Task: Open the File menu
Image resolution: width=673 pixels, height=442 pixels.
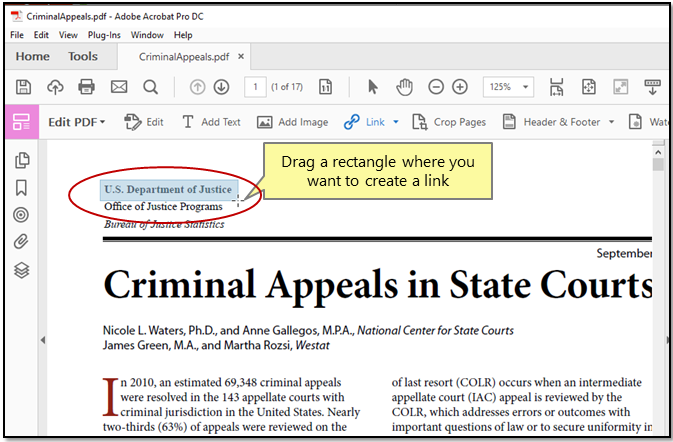Action: point(17,35)
